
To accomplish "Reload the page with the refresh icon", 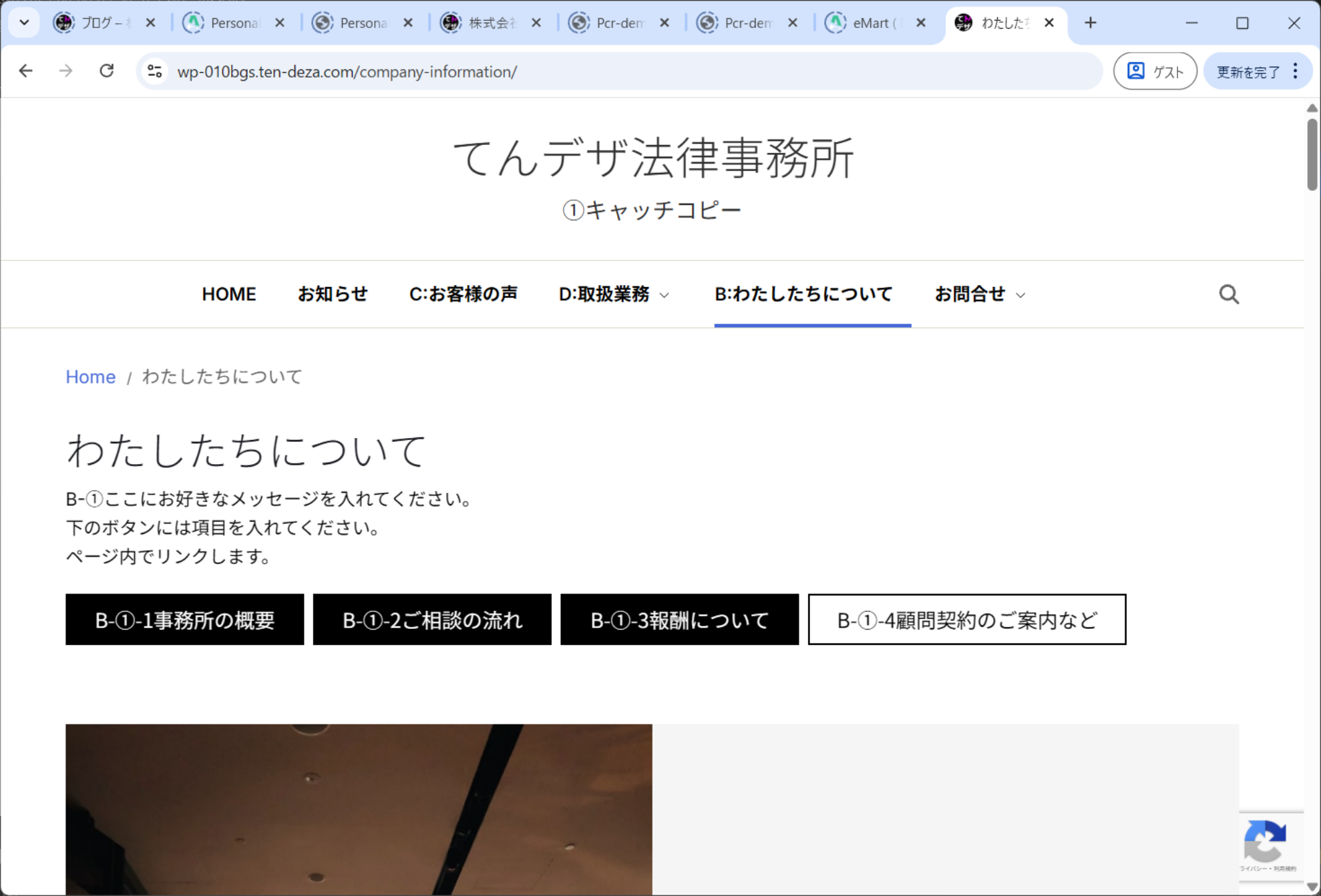I will click(x=106, y=71).
